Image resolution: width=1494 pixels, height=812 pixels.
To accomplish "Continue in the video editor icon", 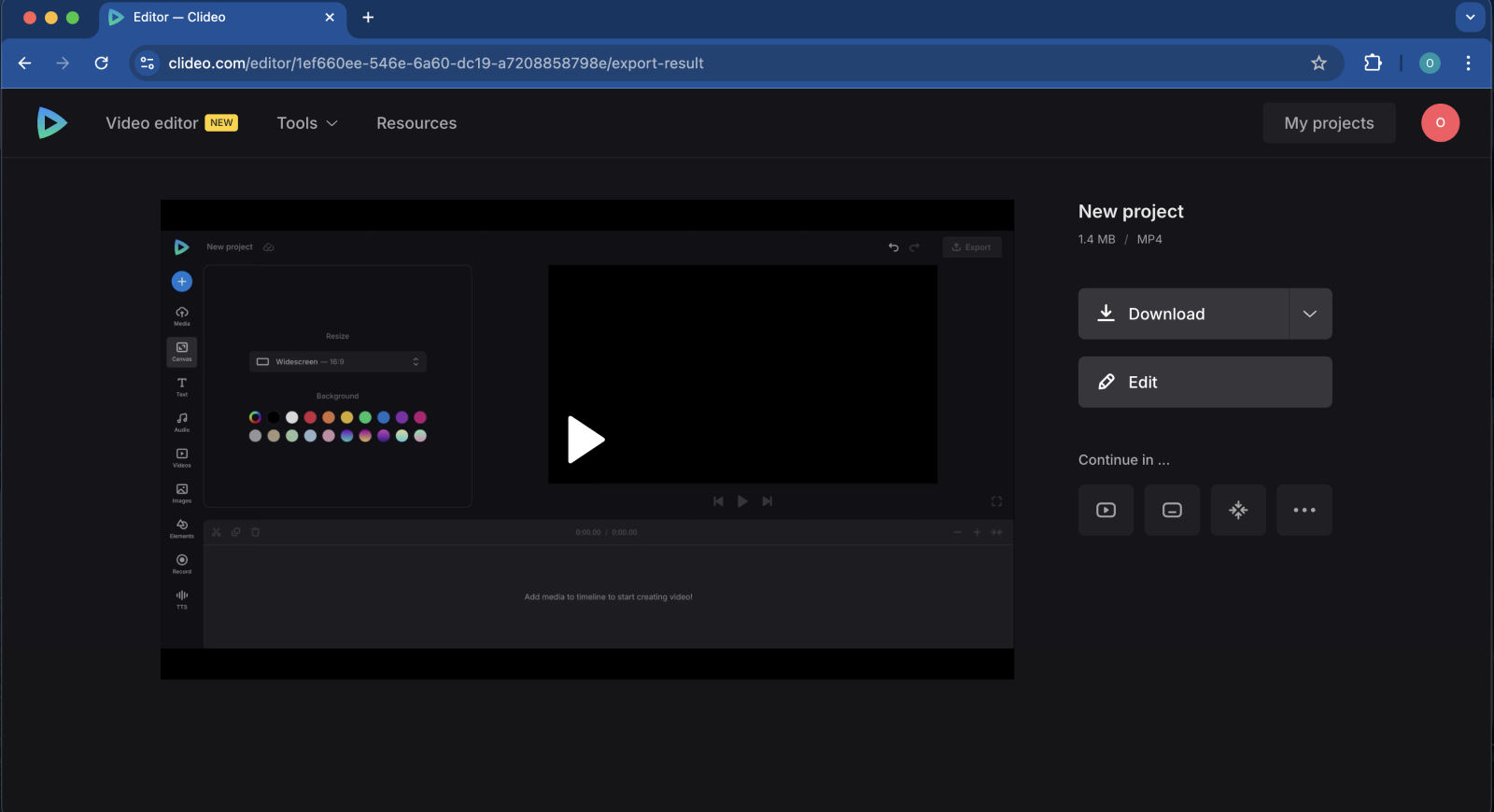I will click(x=1106, y=510).
